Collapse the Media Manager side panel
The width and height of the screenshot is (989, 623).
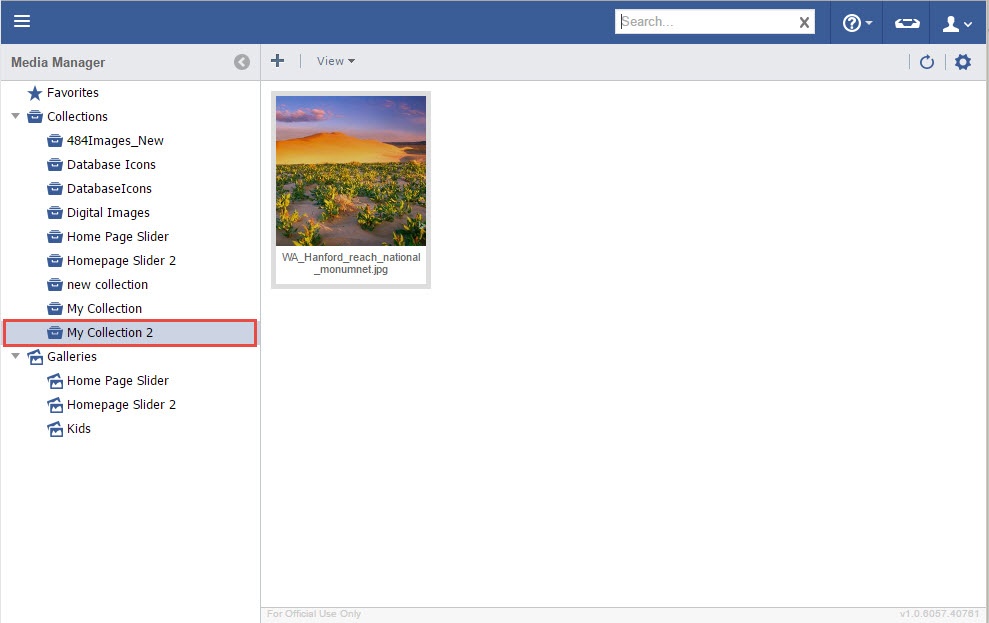tap(242, 62)
